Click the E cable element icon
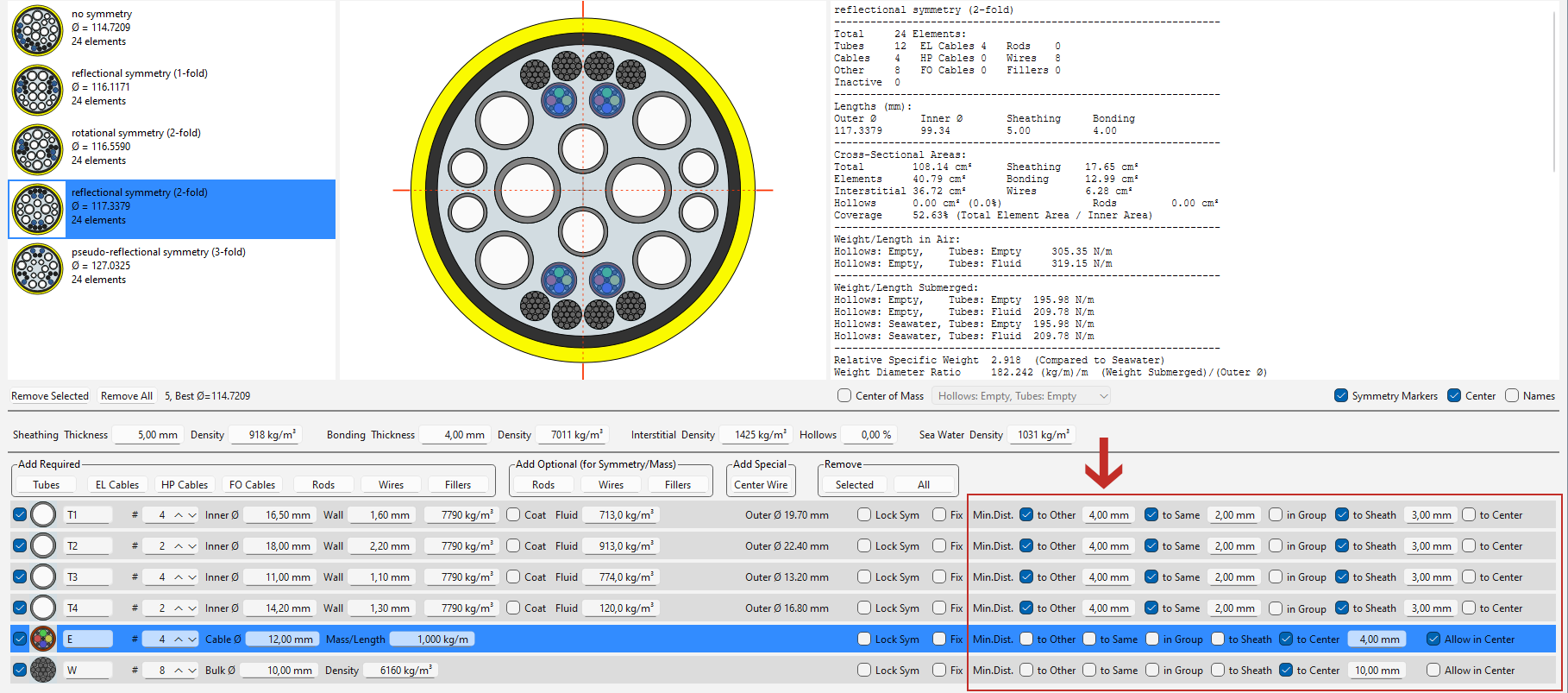 pos(43,639)
